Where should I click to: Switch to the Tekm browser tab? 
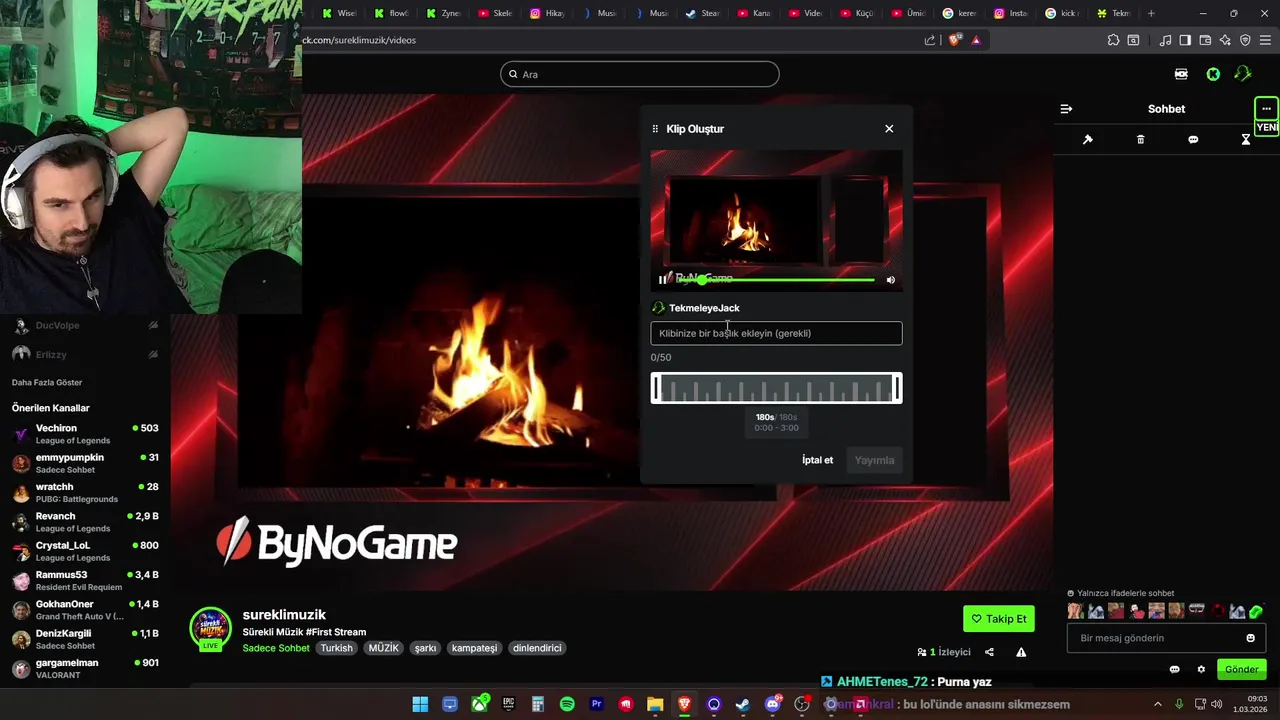tap(1113, 13)
